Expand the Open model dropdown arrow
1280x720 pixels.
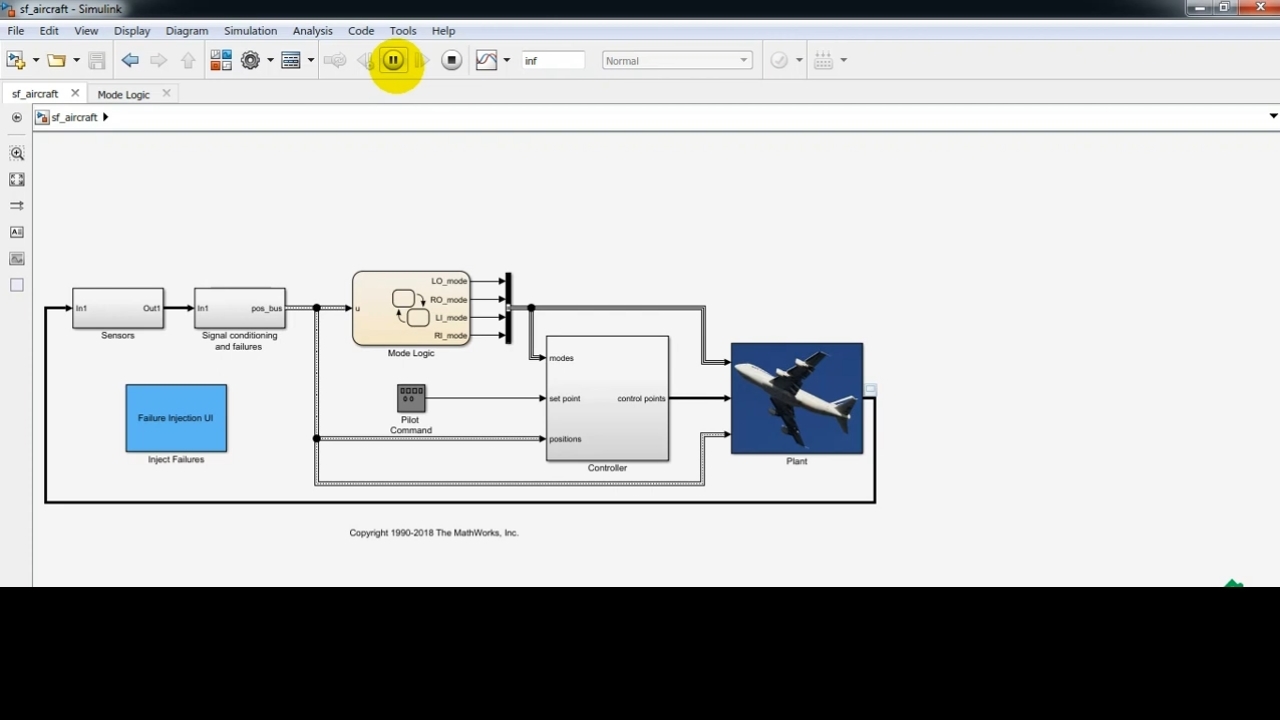click(x=76, y=61)
